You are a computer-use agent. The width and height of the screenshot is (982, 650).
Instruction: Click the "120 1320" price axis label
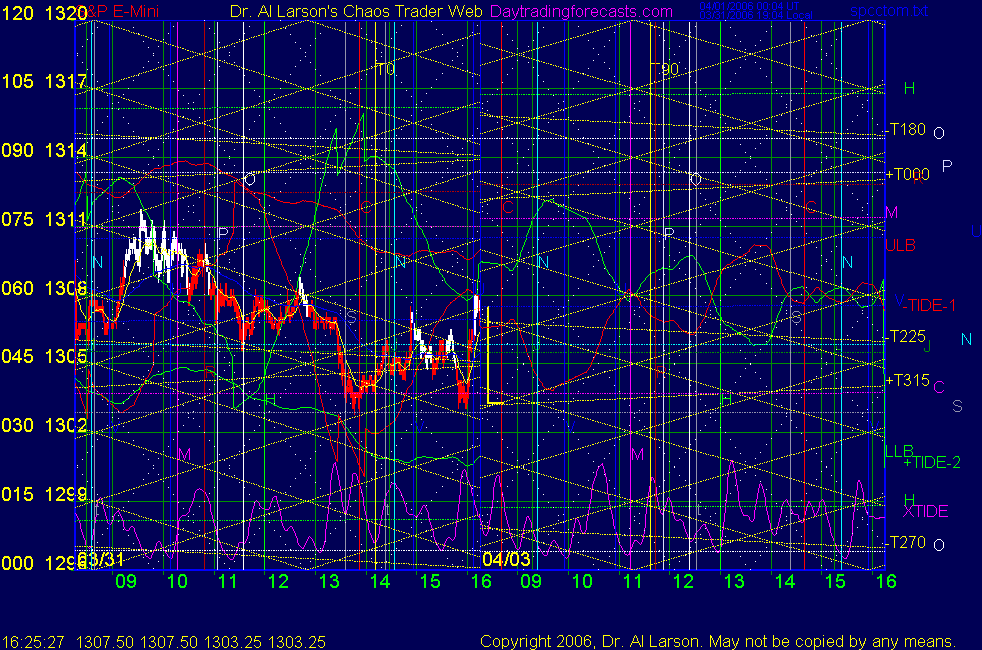point(44,13)
